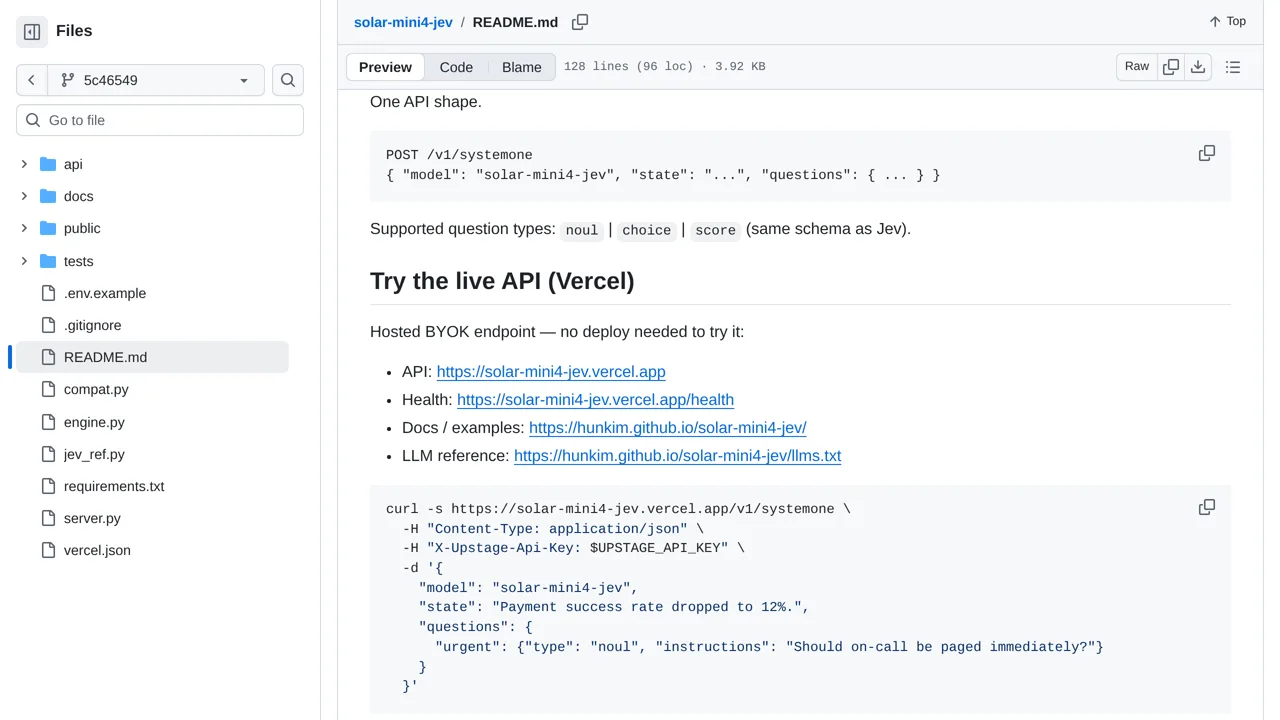This screenshot has height=720, width=1280.
Task: Open the Docs / examples GitHub Pages link
Action: coord(667,428)
